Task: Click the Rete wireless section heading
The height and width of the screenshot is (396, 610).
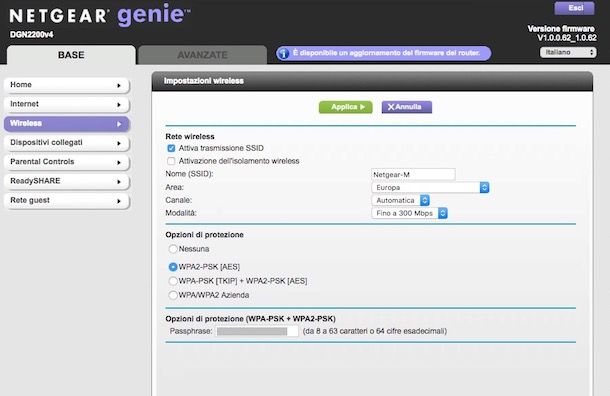Action: [x=190, y=137]
